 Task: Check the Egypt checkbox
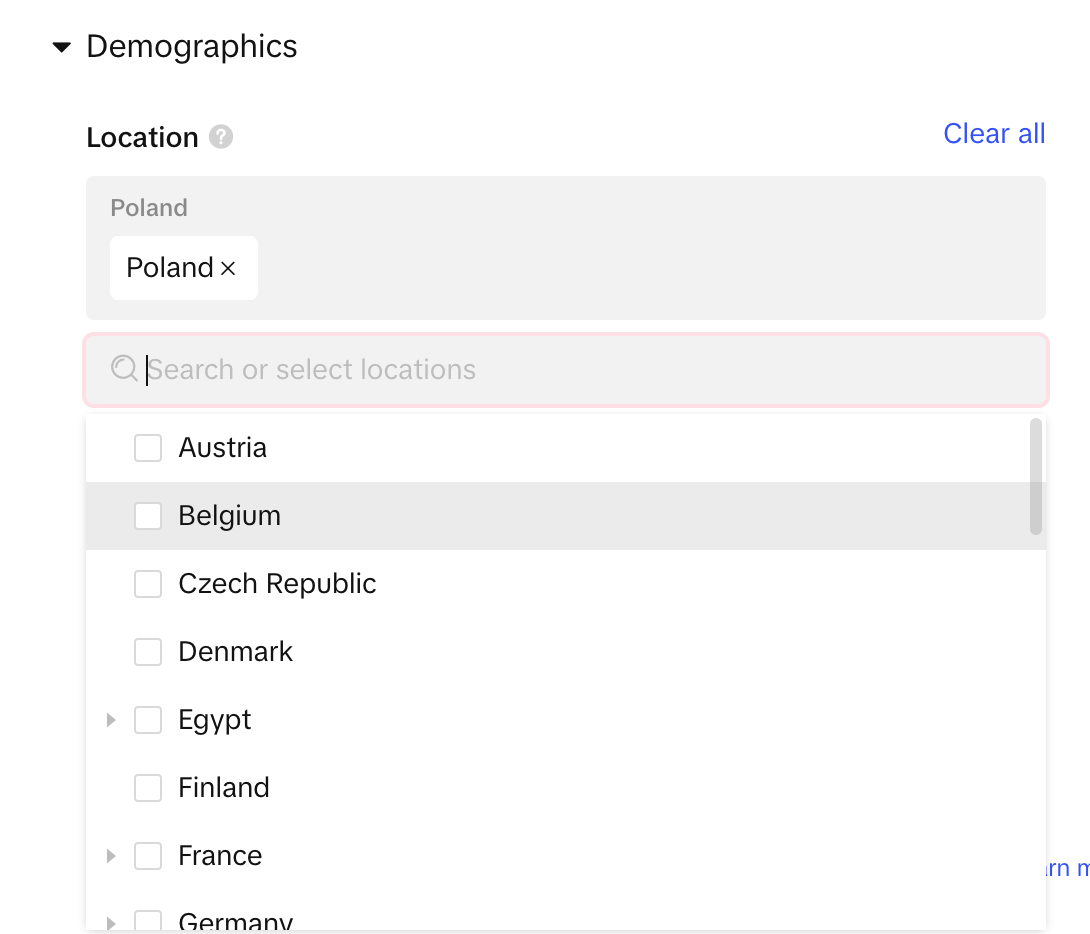tap(148, 720)
